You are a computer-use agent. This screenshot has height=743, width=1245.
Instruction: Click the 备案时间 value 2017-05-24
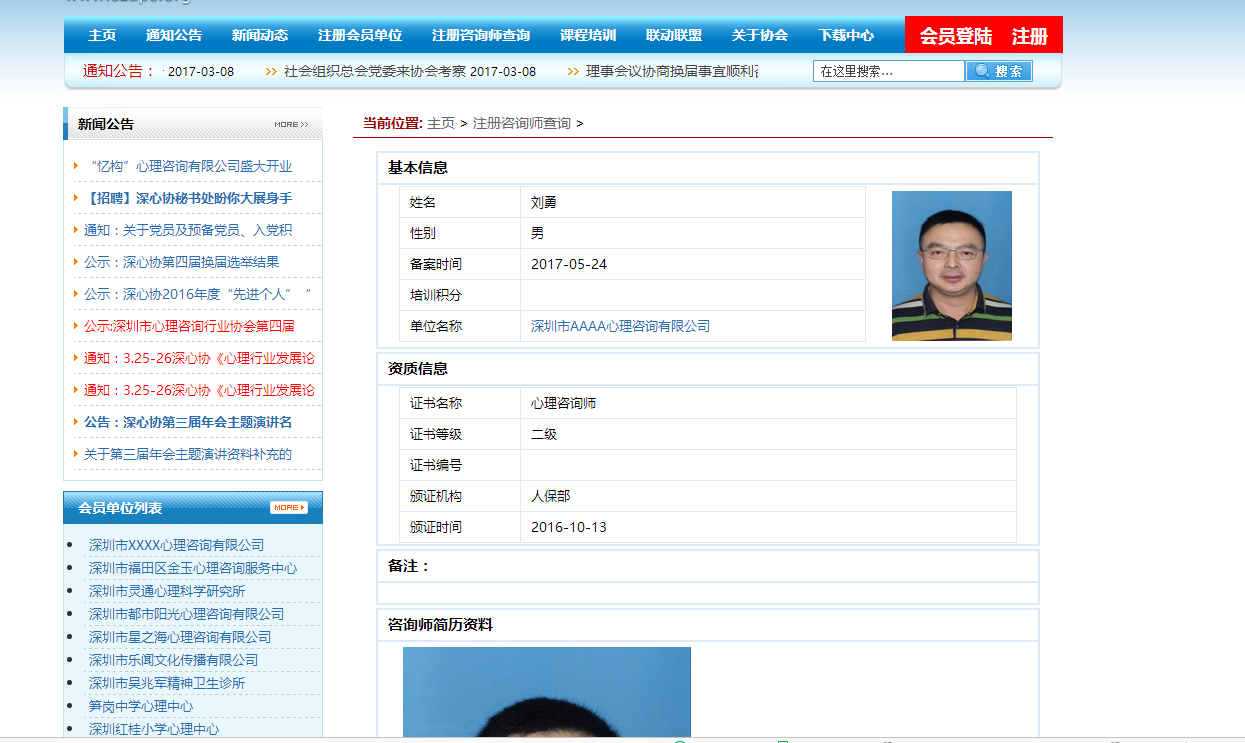click(569, 264)
